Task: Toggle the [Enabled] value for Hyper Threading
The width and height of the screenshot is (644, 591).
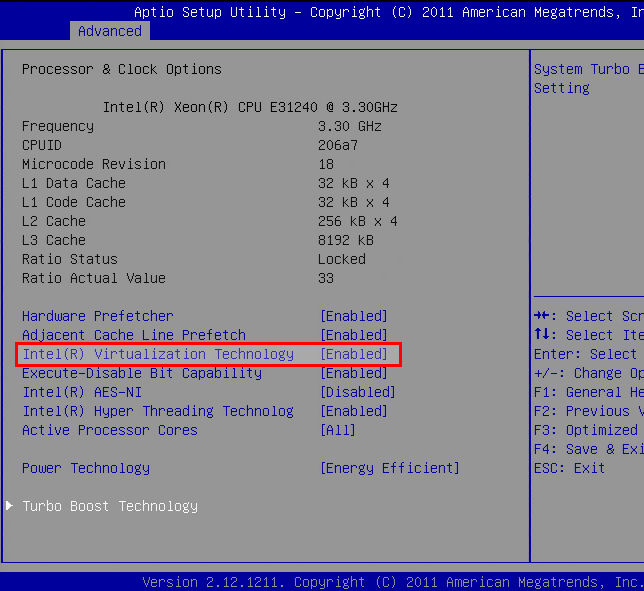Action: [354, 411]
